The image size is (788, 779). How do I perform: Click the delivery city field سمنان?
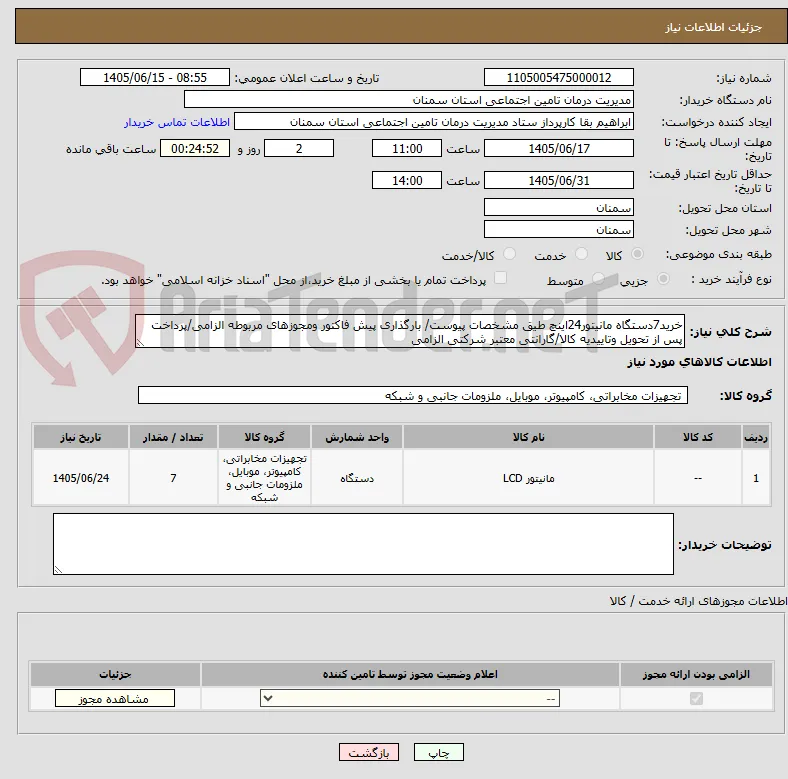(558, 229)
